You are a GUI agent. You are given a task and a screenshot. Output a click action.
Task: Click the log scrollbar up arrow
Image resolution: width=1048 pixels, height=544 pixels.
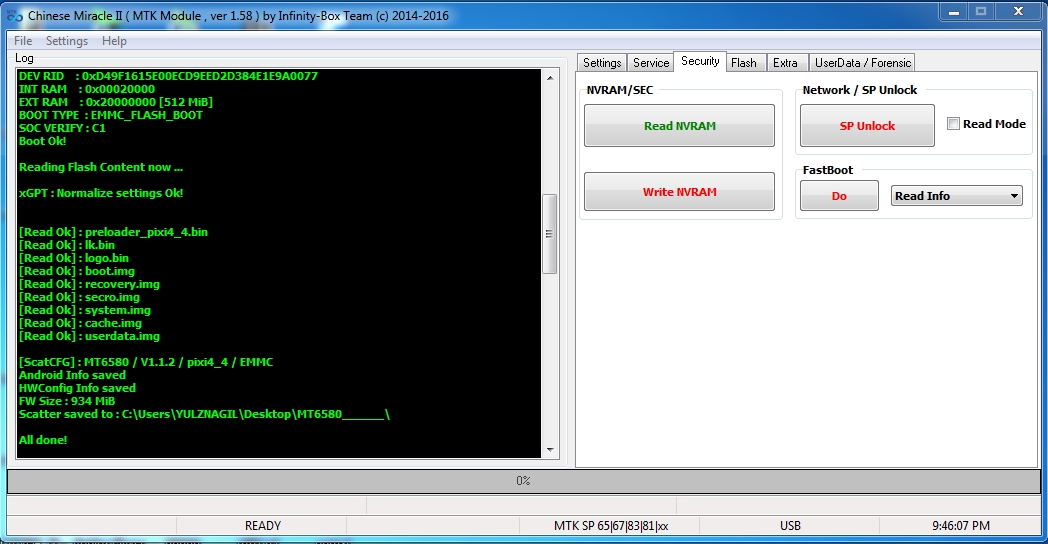[x=550, y=78]
